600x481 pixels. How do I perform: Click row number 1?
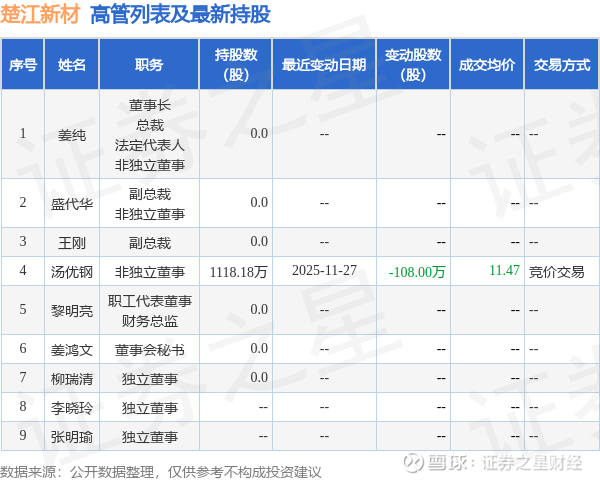pos(23,133)
